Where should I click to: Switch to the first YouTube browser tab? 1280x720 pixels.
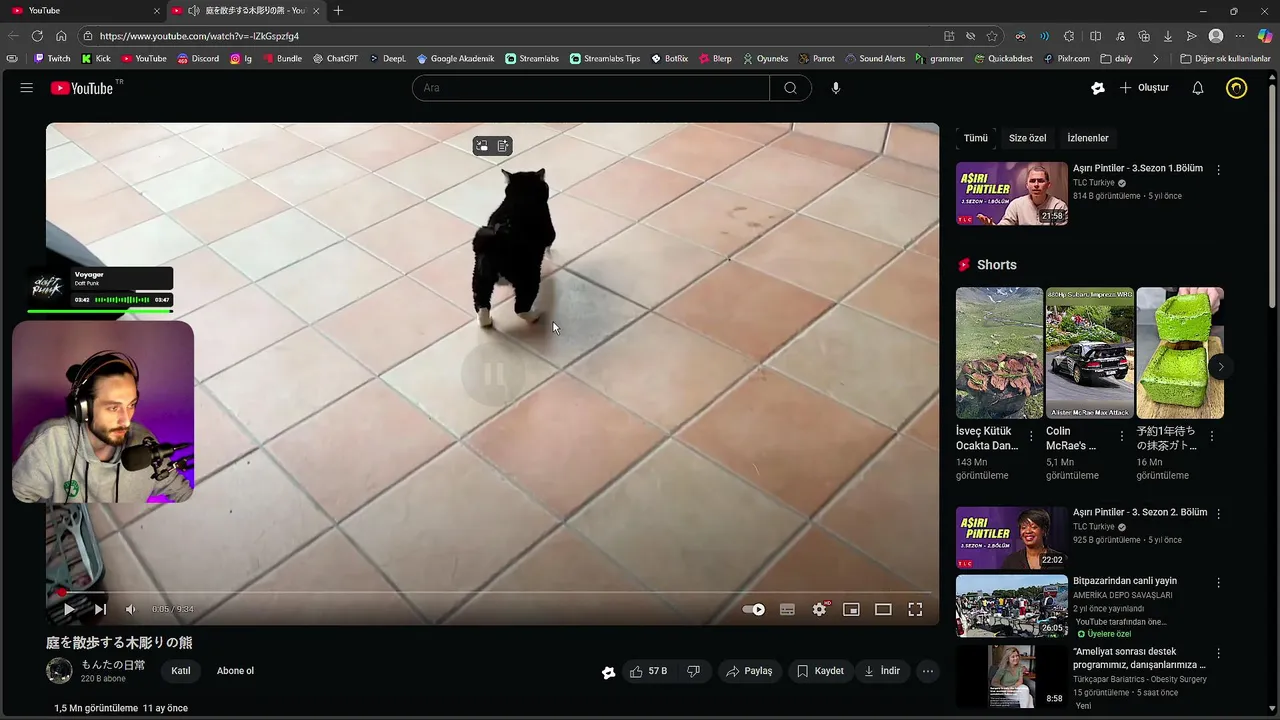click(x=84, y=10)
